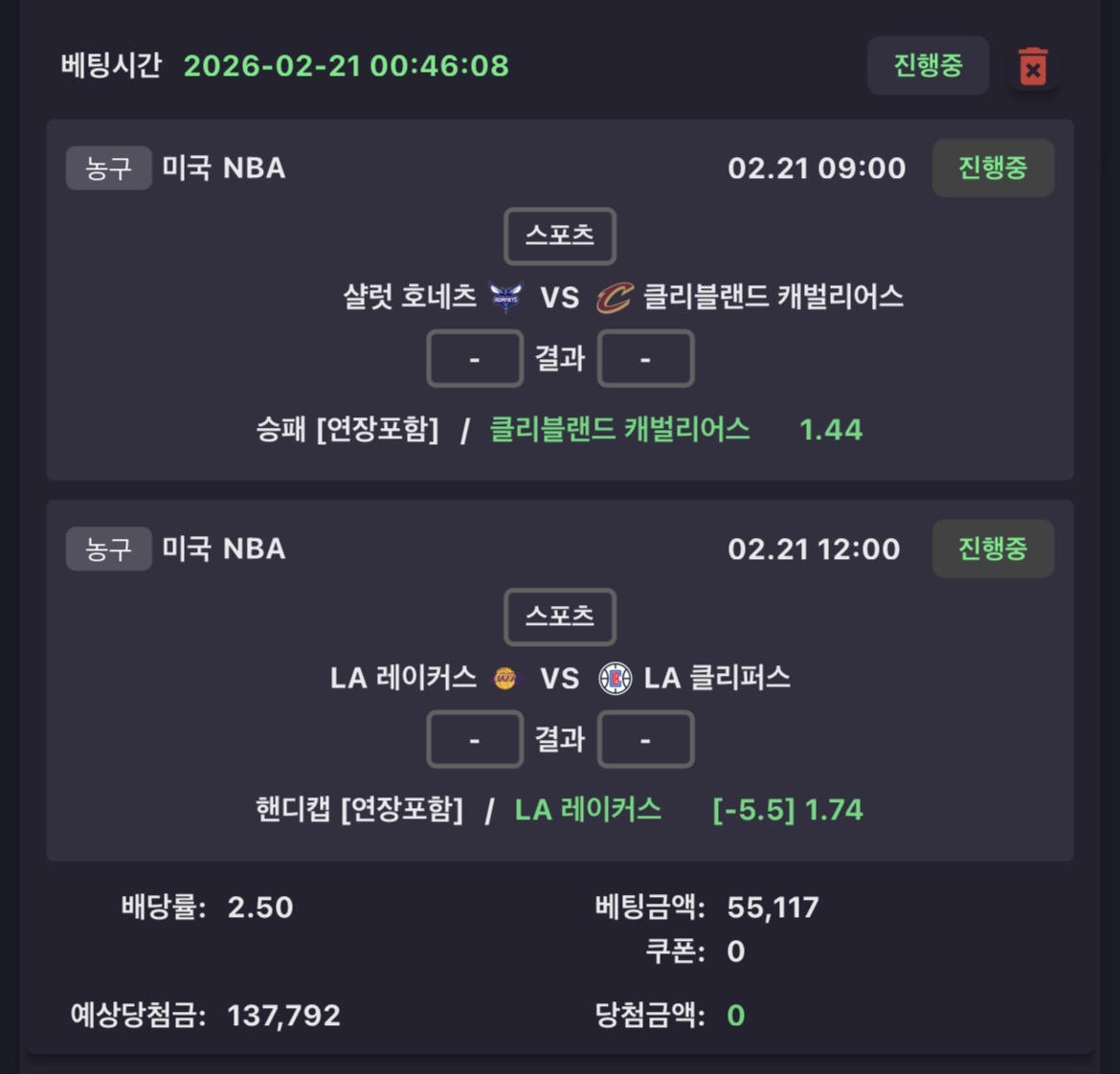Click 진행중 badge for the 09:00 game
Screen dimensions: 1120x1074
[993, 168]
